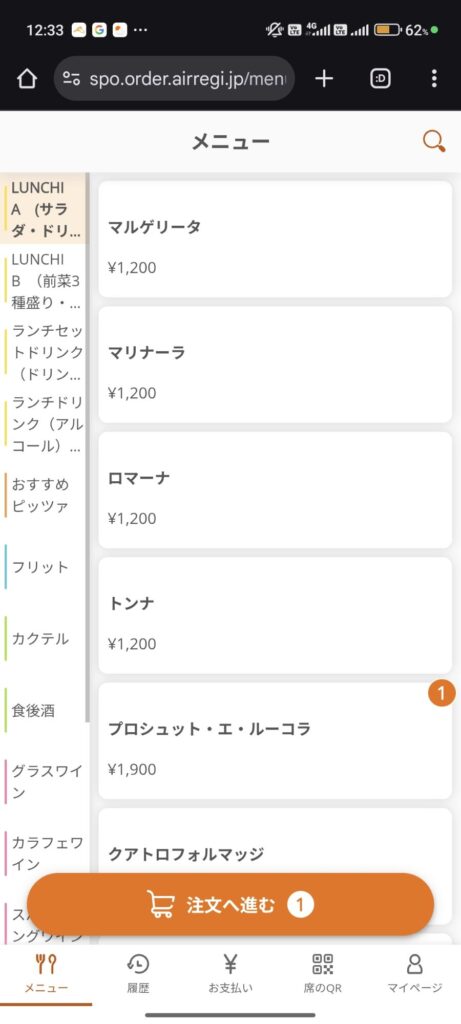The image size is (461, 1024).
Task: Open the tab switcher icon
Action: pos(380,79)
